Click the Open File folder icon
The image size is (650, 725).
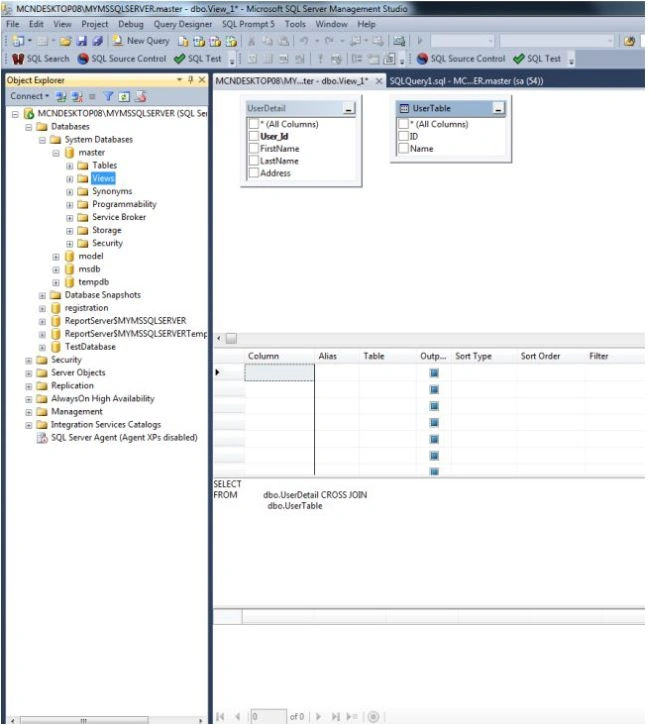pyautogui.click(x=66, y=41)
